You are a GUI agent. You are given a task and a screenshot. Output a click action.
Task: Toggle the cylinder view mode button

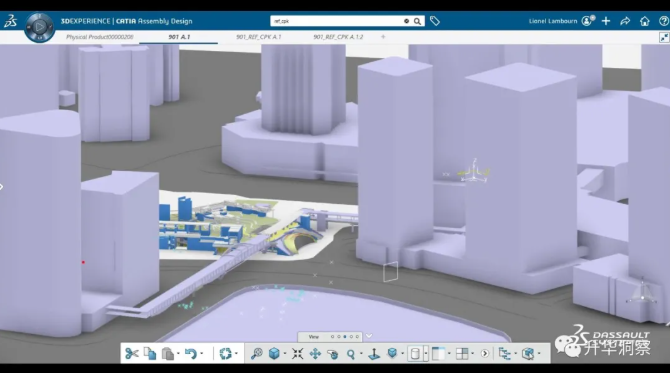(x=415, y=354)
